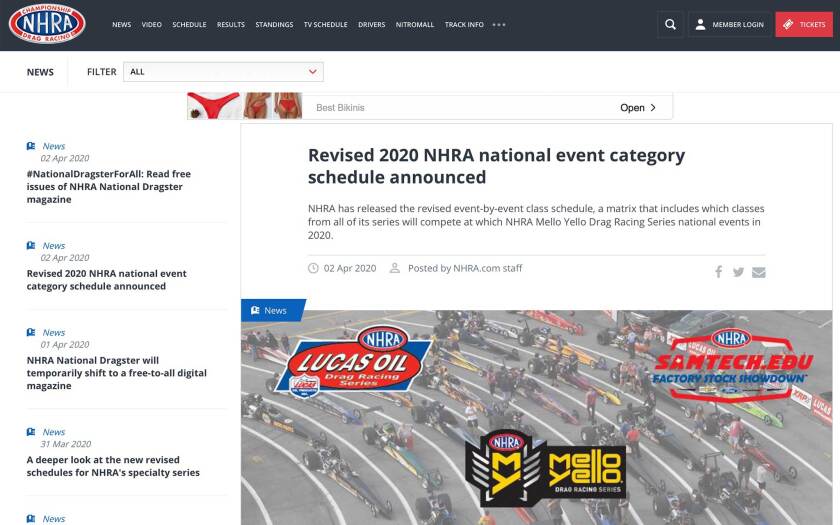840x525 pixels.
Task: Click the blue News tag on article image
Action: click(273, 310)
